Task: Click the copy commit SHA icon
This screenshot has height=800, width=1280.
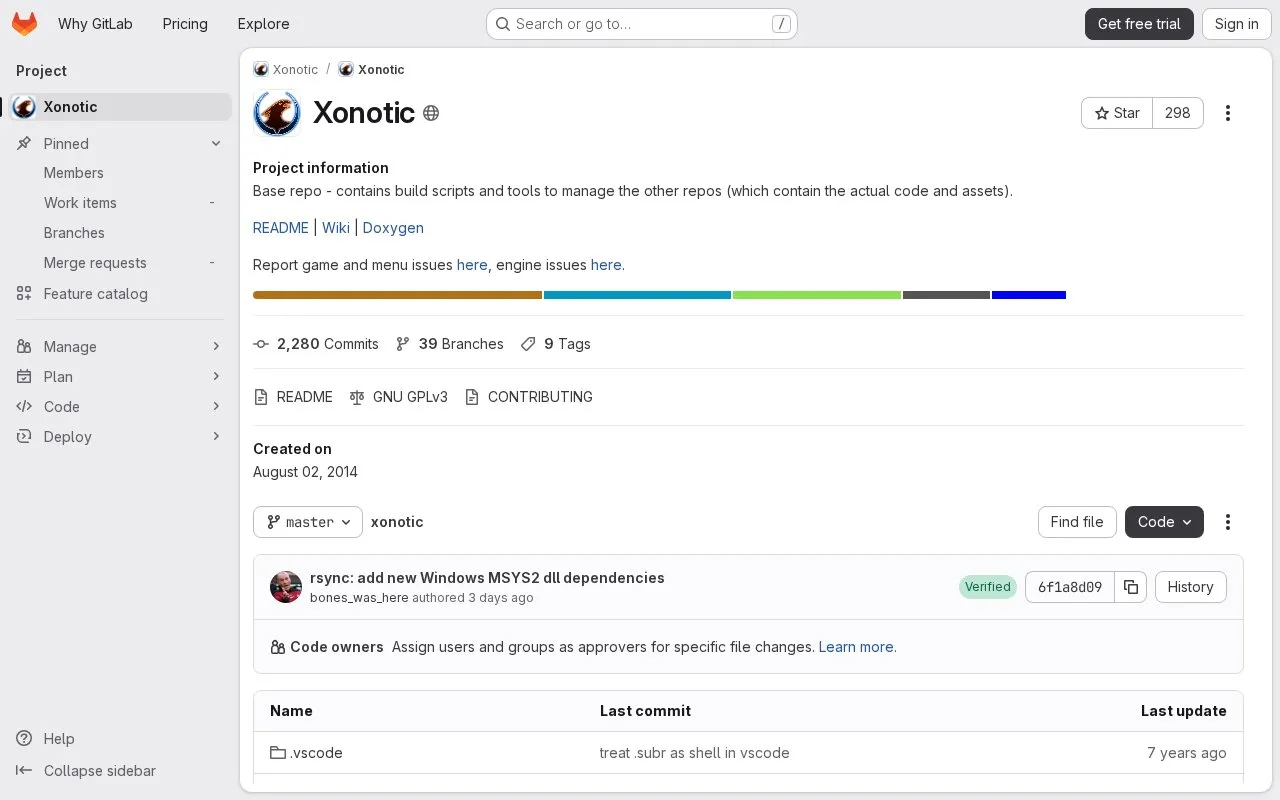Action: click(1131, 587)
